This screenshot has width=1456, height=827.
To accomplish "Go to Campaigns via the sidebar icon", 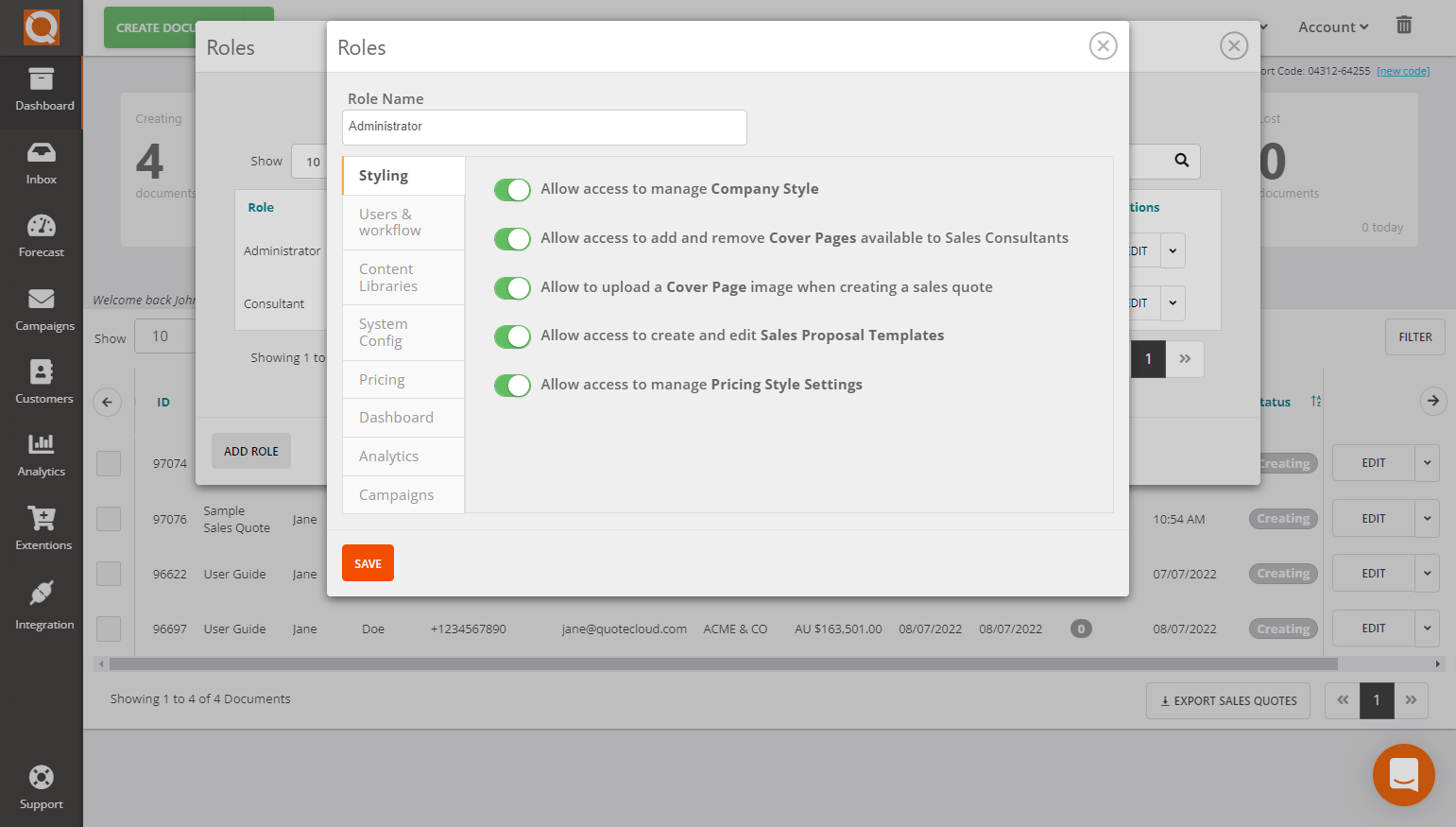I will [41, 308].
